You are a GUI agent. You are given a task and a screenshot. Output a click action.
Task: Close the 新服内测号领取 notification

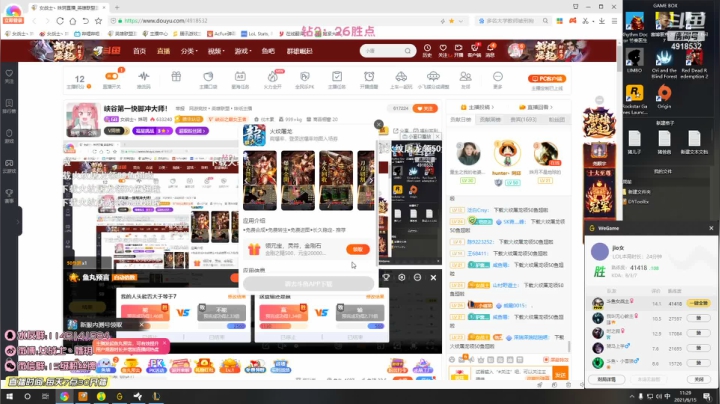(141, 325)
